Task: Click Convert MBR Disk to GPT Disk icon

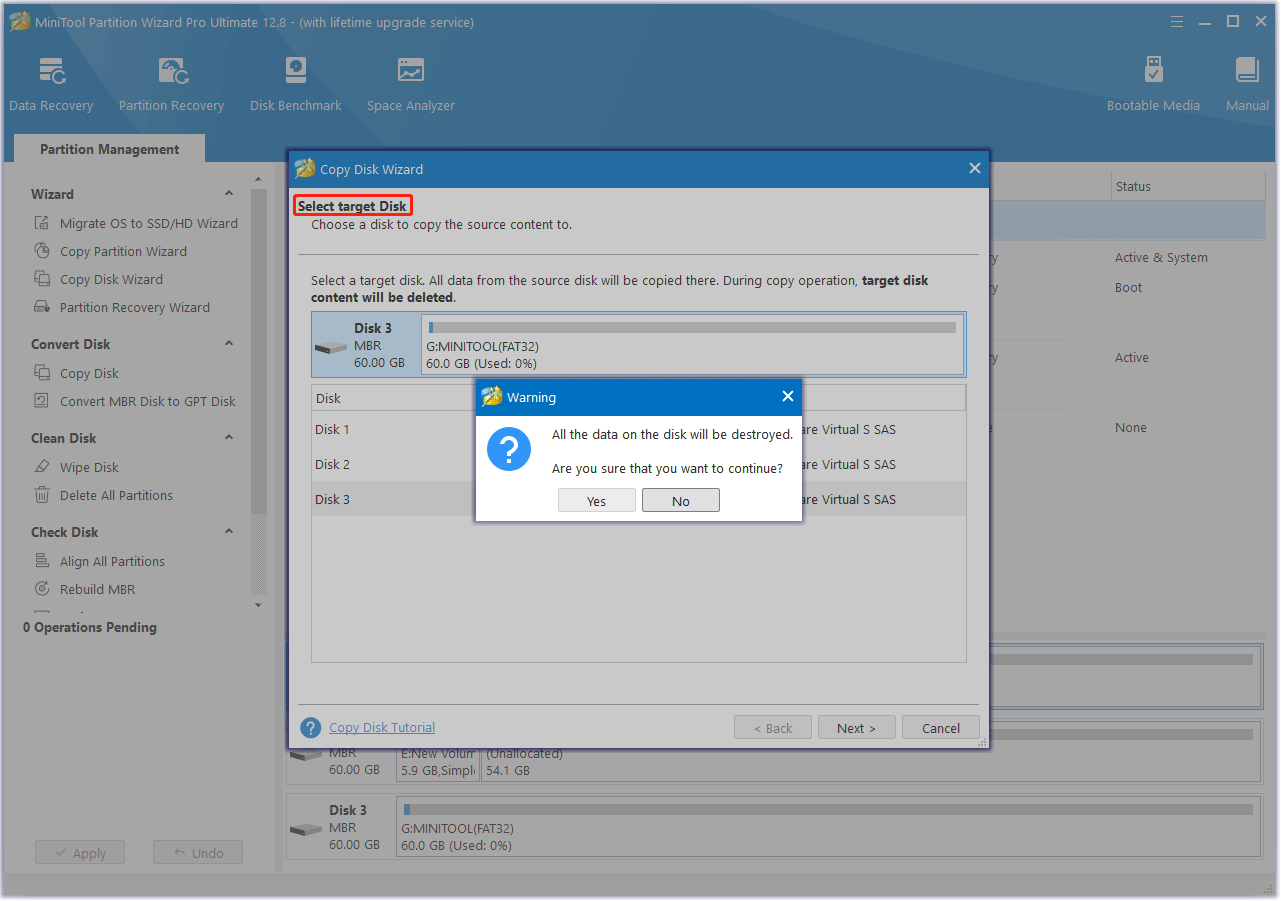Action: pos(42,401)
